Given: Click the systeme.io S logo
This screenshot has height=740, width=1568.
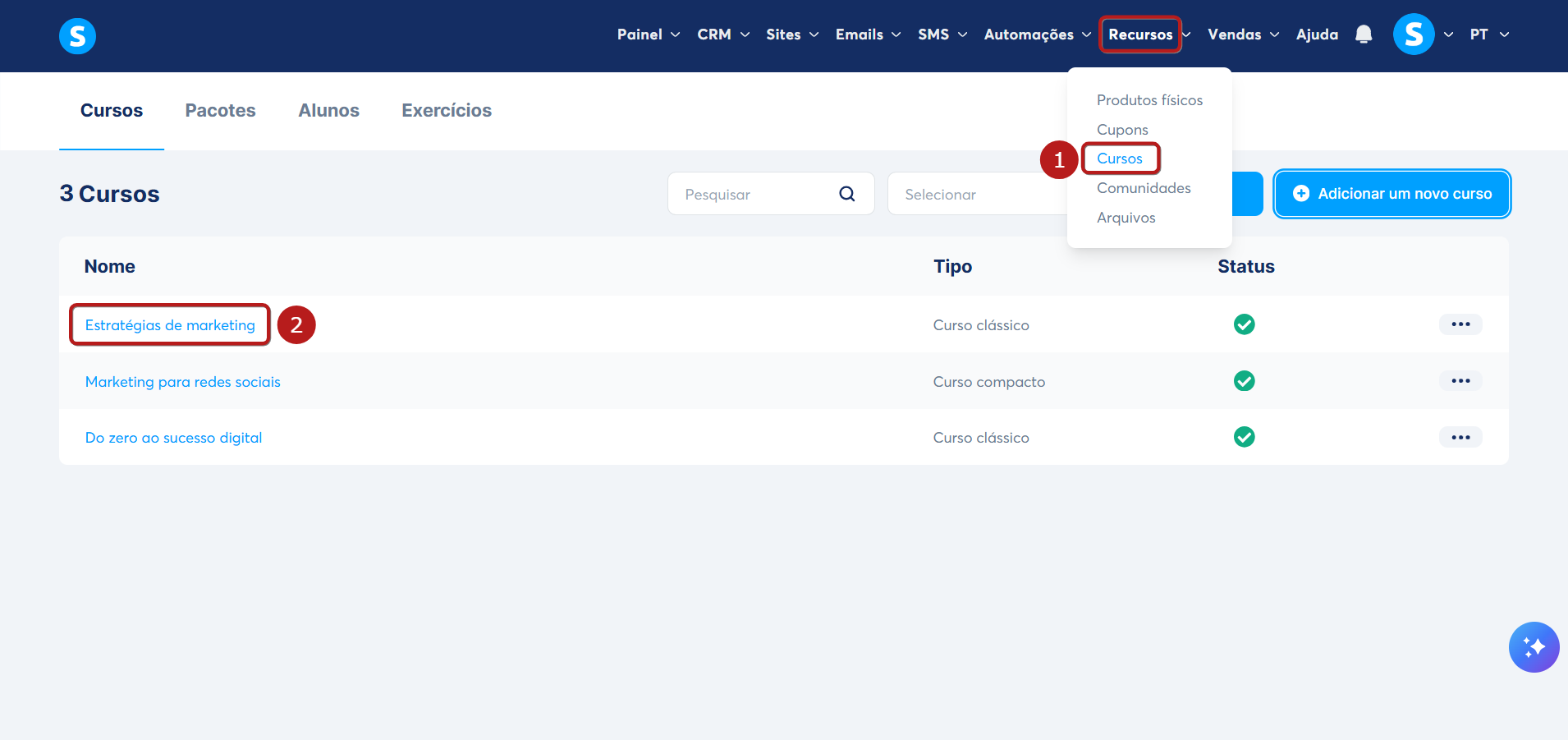Looking at the screenshot, I should point(77,36).
